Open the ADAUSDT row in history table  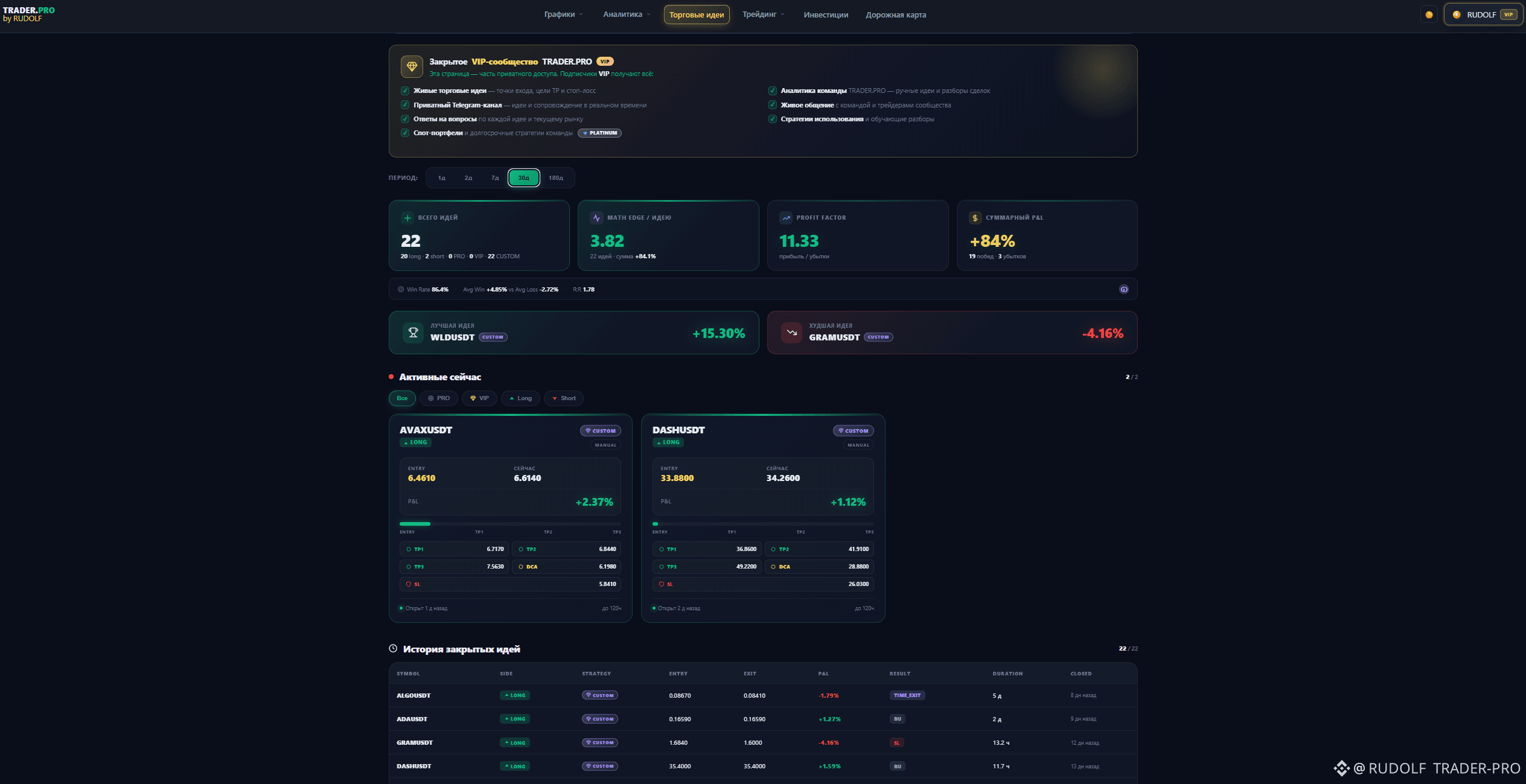point(763,719)
